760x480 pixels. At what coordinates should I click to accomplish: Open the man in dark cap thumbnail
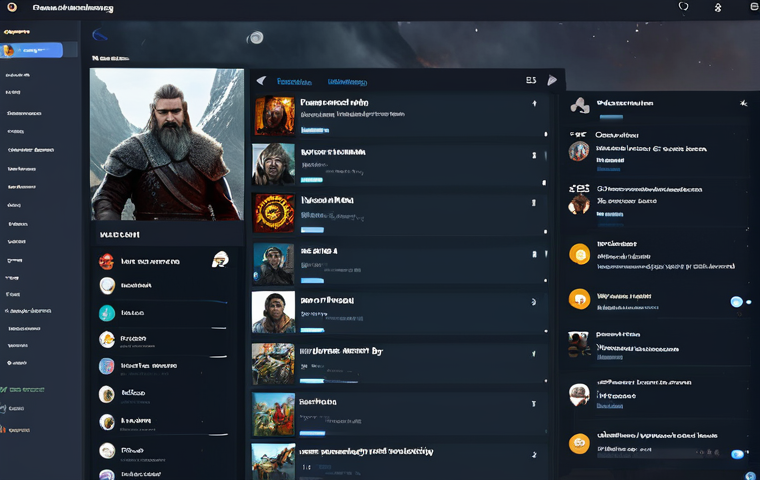tap(273, 312)
